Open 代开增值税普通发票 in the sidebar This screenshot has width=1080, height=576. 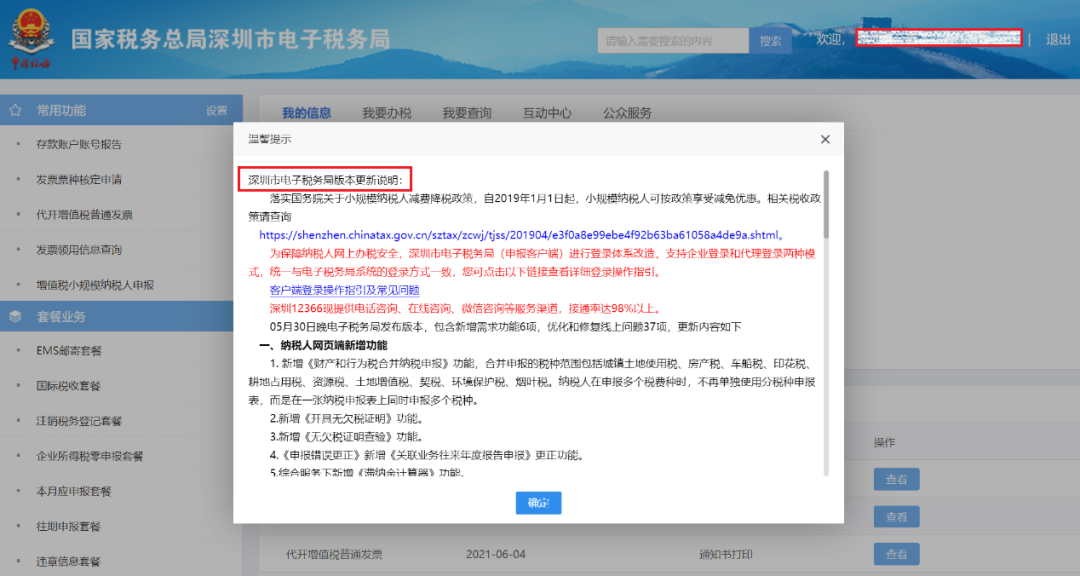click(x=84, y=214)
